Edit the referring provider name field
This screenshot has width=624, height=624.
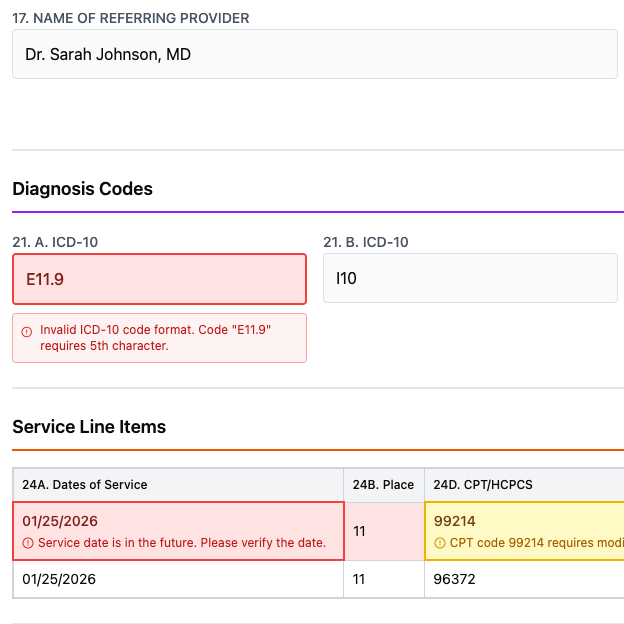[x=314, y=54]
